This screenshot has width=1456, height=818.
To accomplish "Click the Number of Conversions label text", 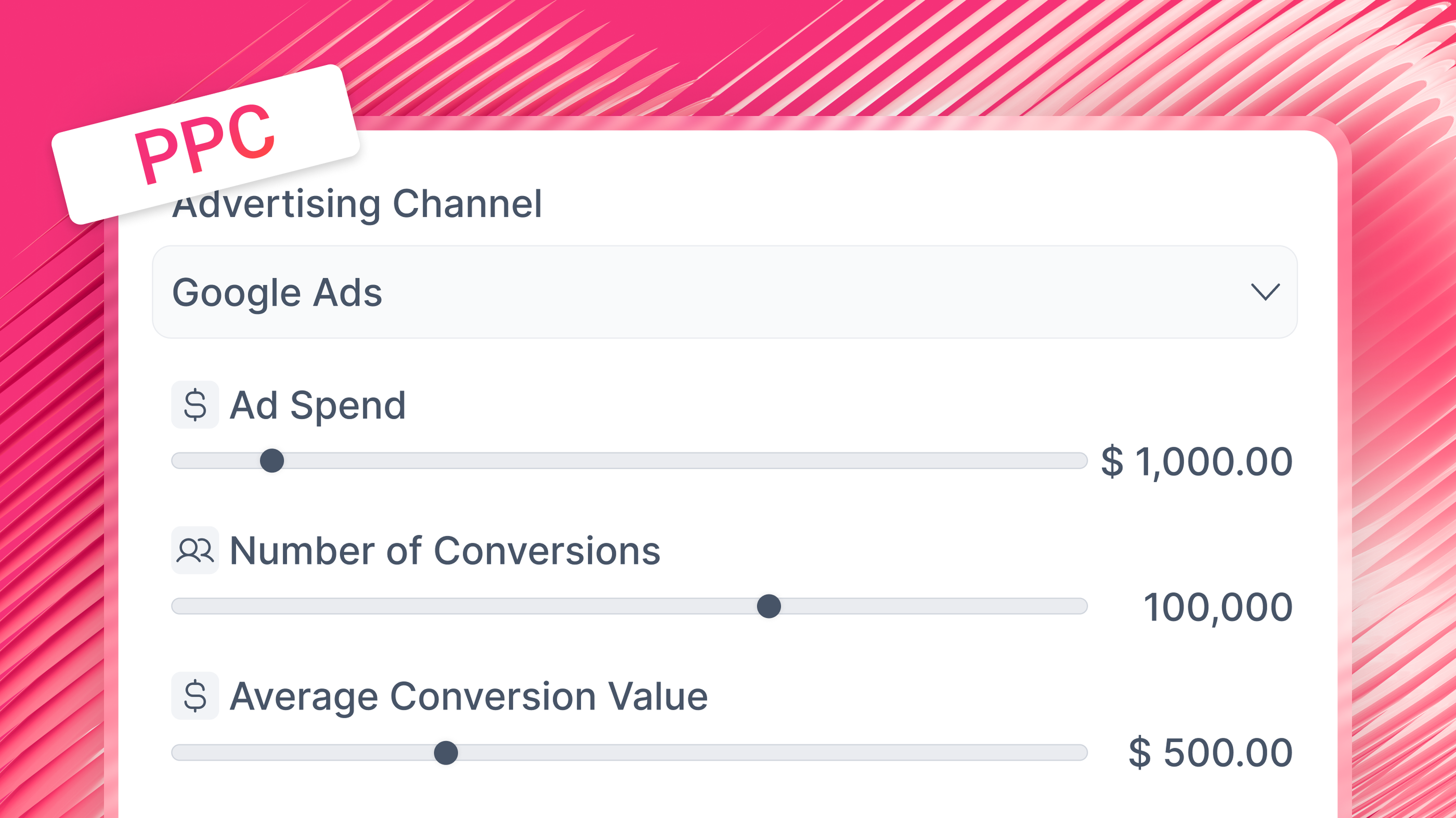I will (x=445, y=551).
